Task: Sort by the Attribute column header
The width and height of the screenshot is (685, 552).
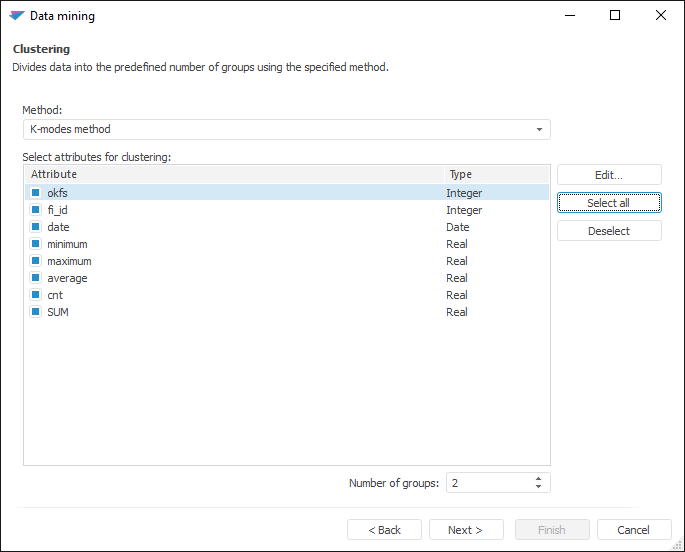Action: click(x=234, y=174)
